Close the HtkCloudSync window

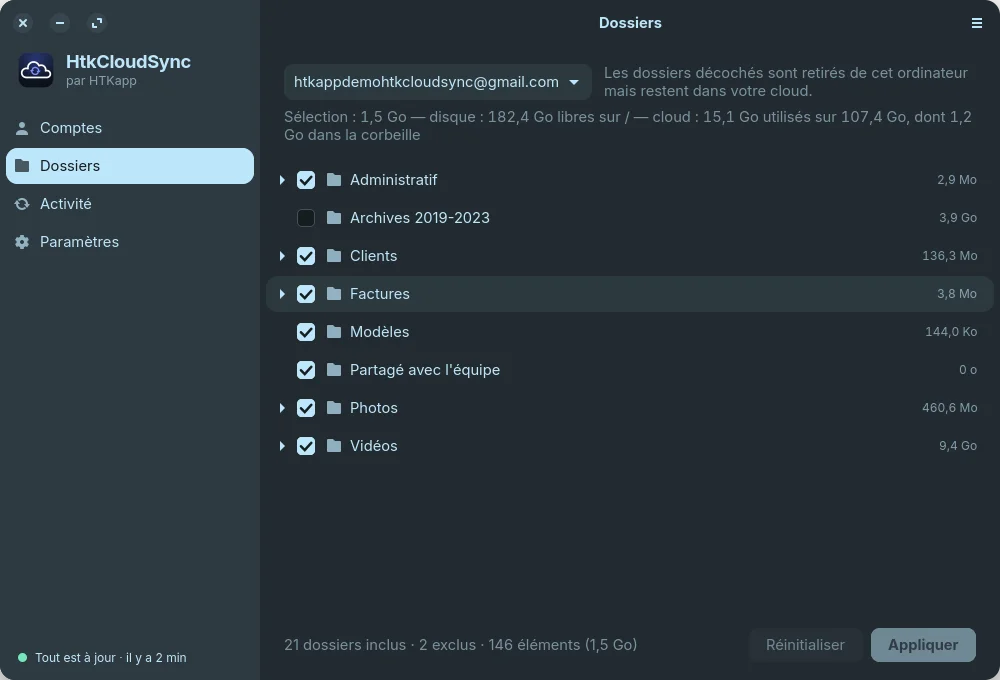point(23,23)
